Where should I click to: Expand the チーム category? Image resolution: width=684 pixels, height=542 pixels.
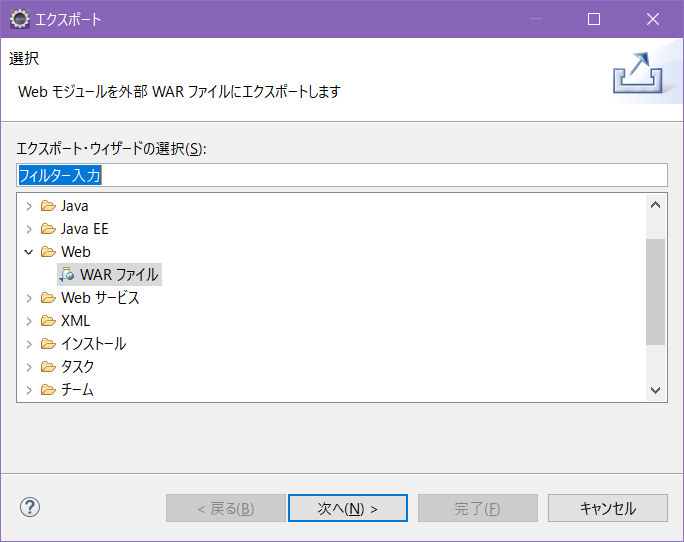(x=29, y=390)
